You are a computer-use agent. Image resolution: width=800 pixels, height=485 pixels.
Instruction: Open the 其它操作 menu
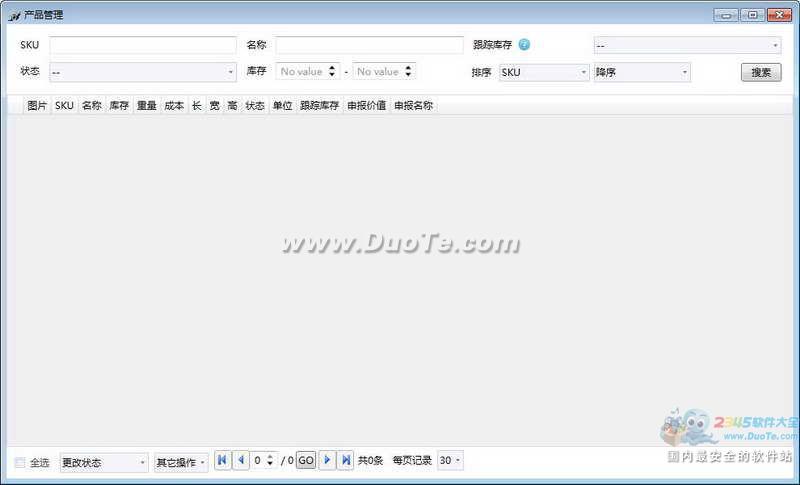[181, 462]
